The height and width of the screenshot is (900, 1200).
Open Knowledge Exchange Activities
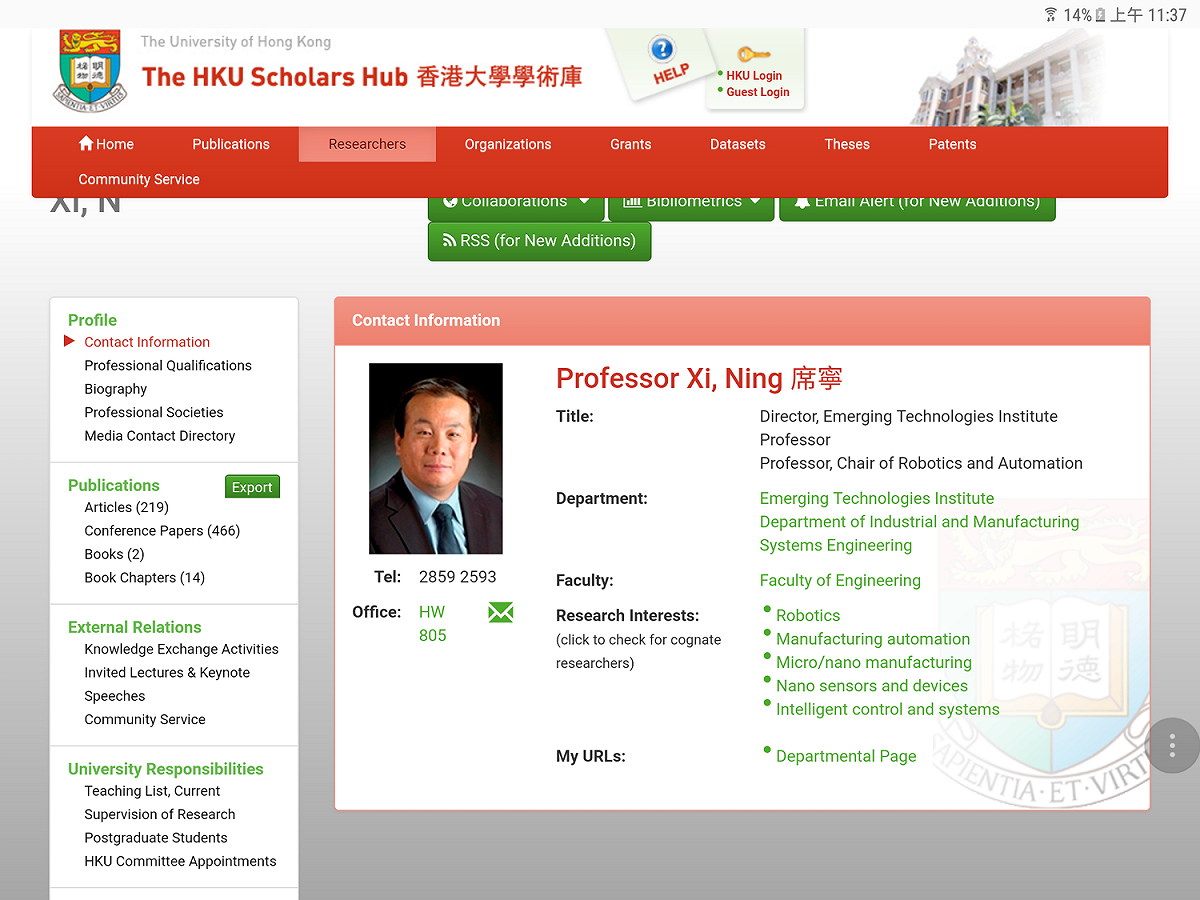click(x=181, y=649)
